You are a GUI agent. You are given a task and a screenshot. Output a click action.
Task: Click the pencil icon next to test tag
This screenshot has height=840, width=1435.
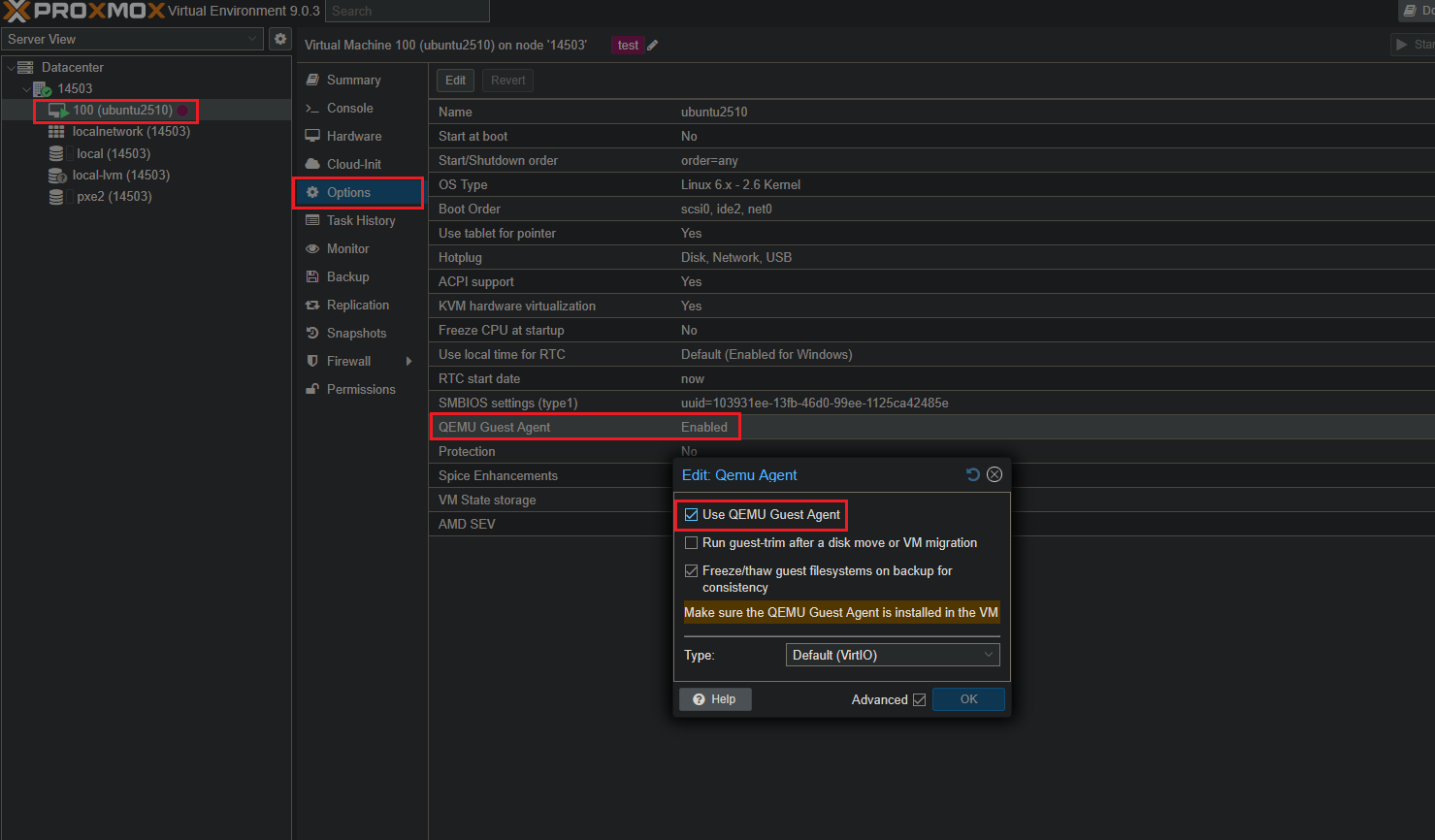[x=653, y=46]
